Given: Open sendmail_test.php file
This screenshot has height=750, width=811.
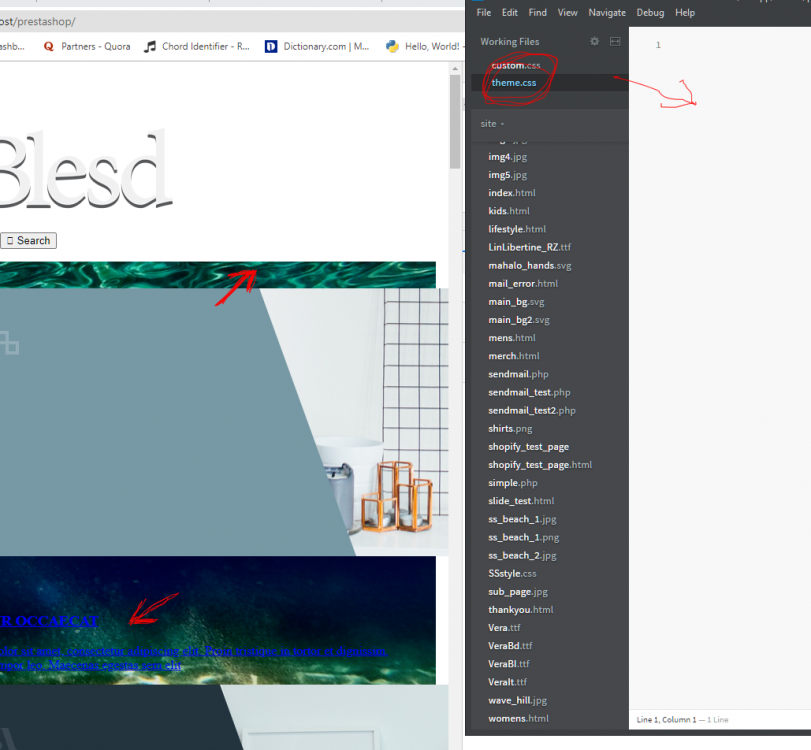Looking at the screenshot, I should (x=529, y=392).
